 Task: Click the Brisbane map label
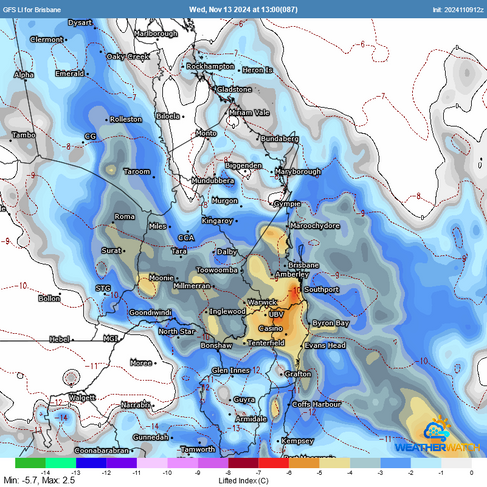[x=304, y=265]
